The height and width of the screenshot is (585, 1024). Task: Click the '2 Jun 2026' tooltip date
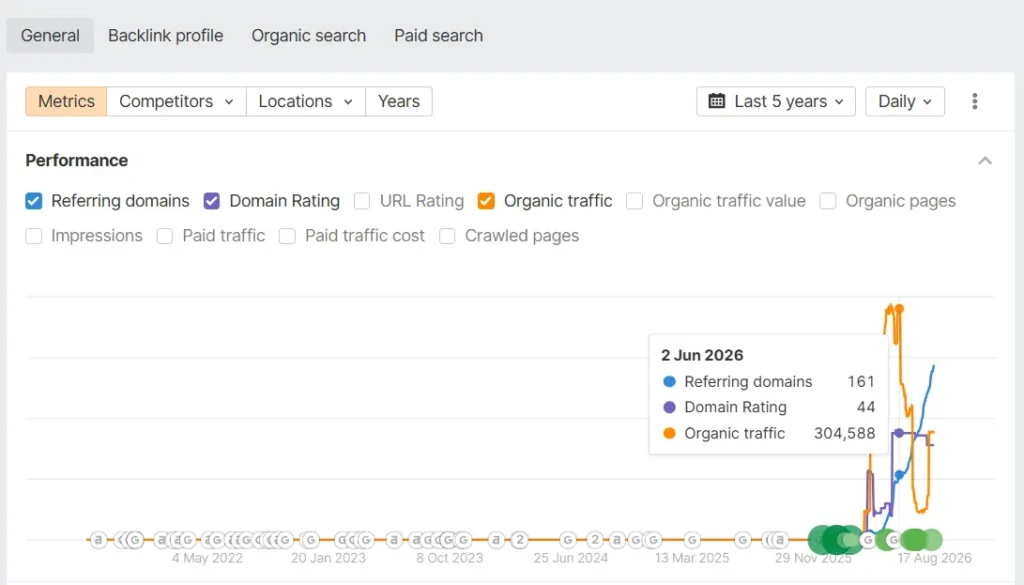tap(702, 355)
